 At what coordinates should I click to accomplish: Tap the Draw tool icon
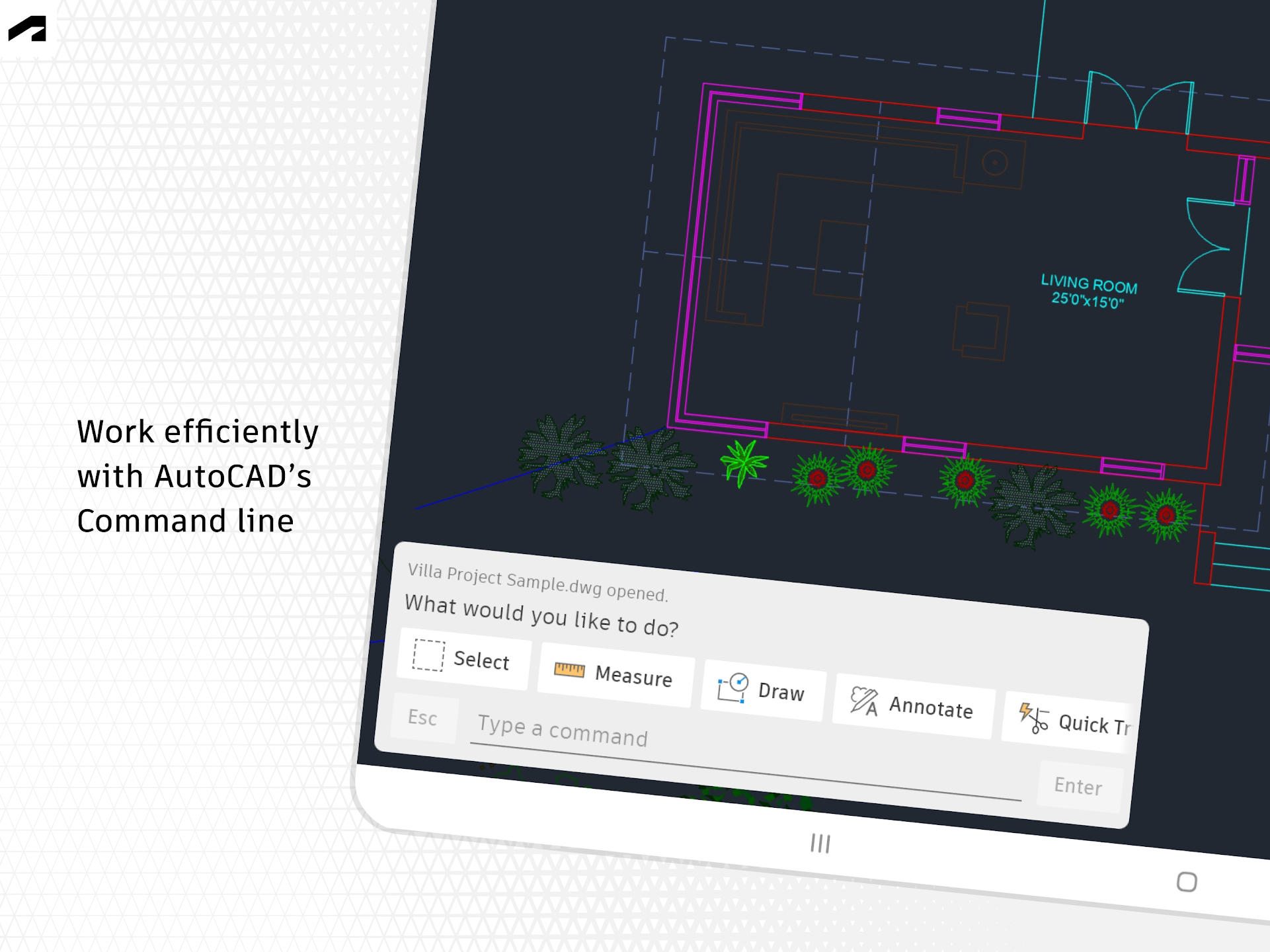pyautogui.click(x=733, y=688)
